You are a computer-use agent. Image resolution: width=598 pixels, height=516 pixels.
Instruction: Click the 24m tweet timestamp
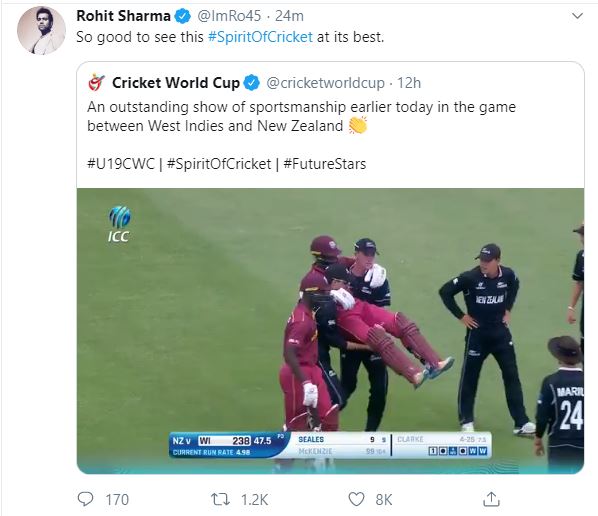click(289, 16)
